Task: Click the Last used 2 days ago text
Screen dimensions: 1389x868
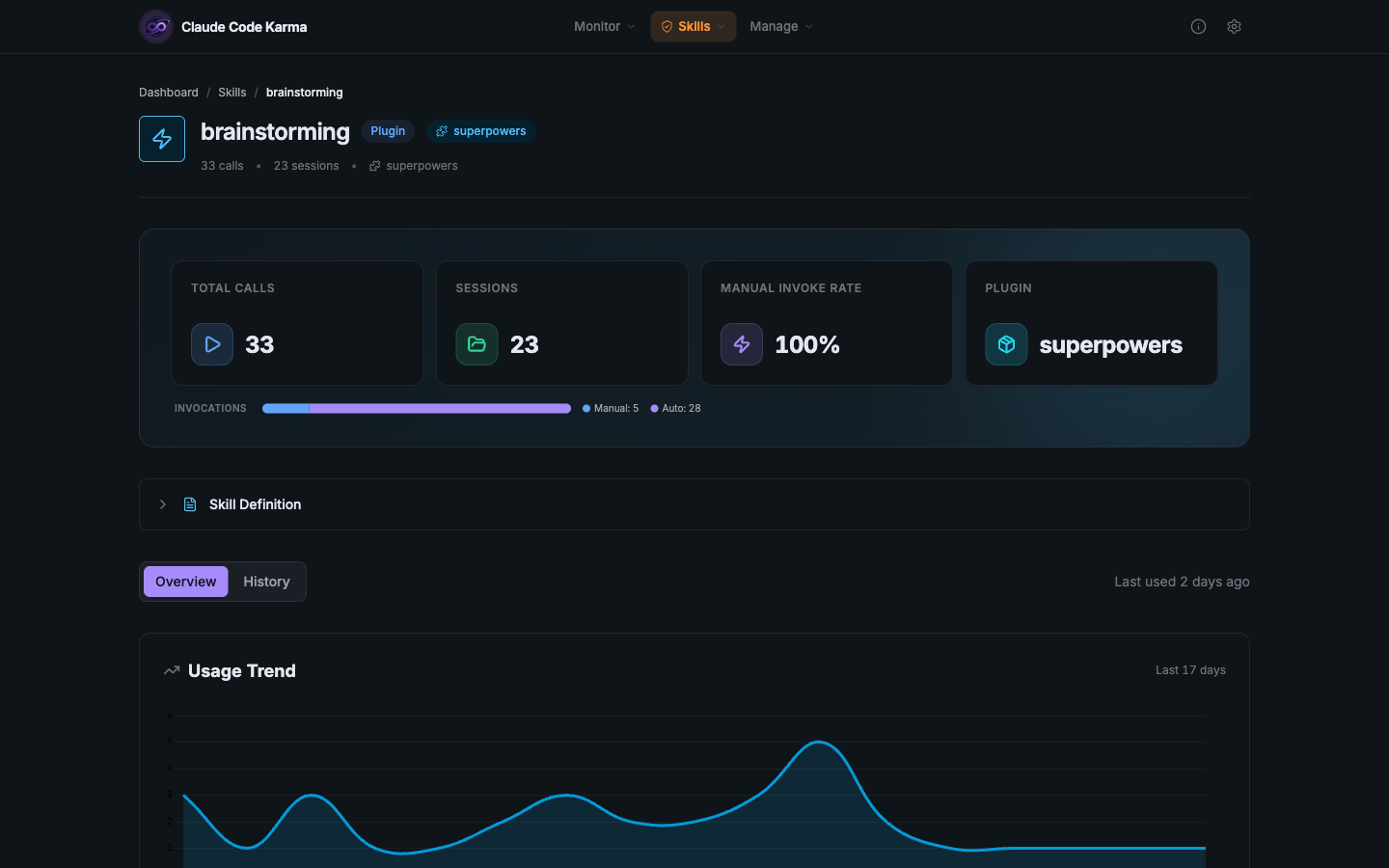Action: click(x=1182, y=582)
